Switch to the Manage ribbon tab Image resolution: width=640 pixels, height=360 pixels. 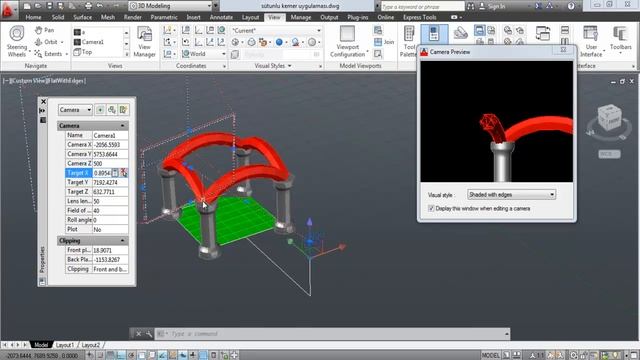coord(301,17)
